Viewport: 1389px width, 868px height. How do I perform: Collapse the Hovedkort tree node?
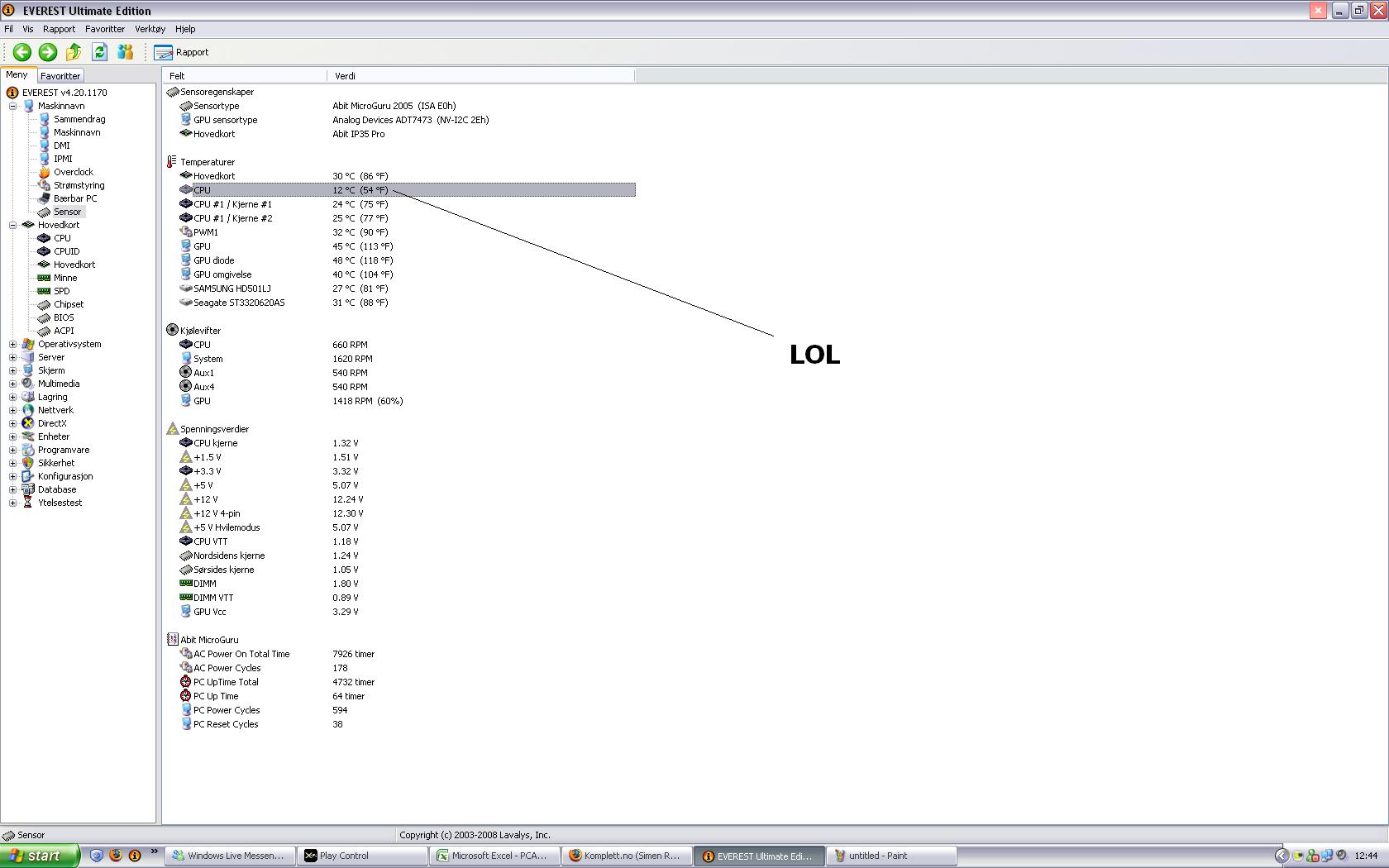tap(12, 225)
